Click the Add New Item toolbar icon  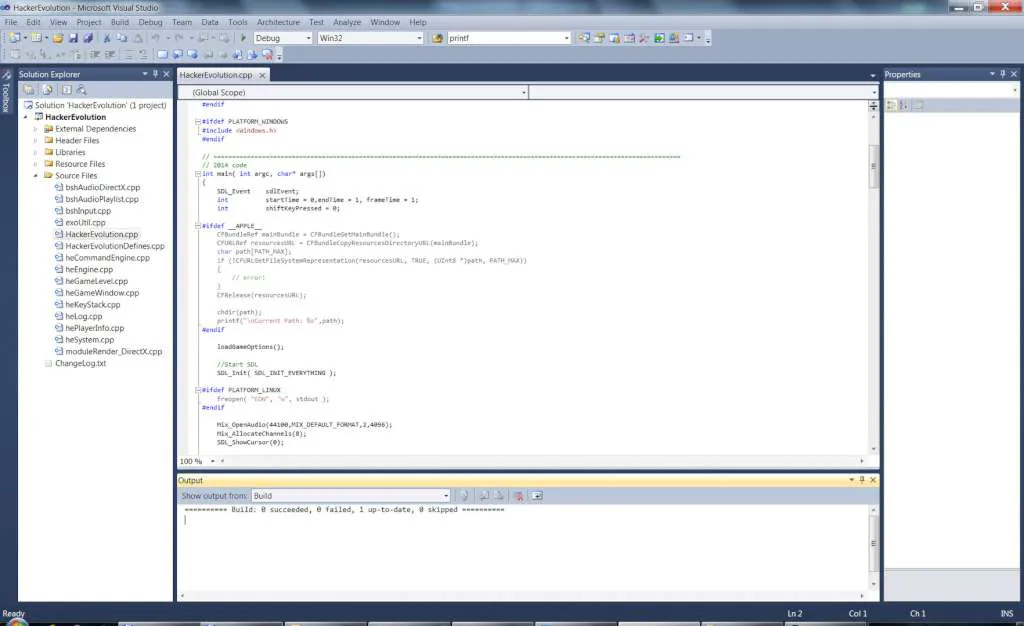(x=37, y=39)
